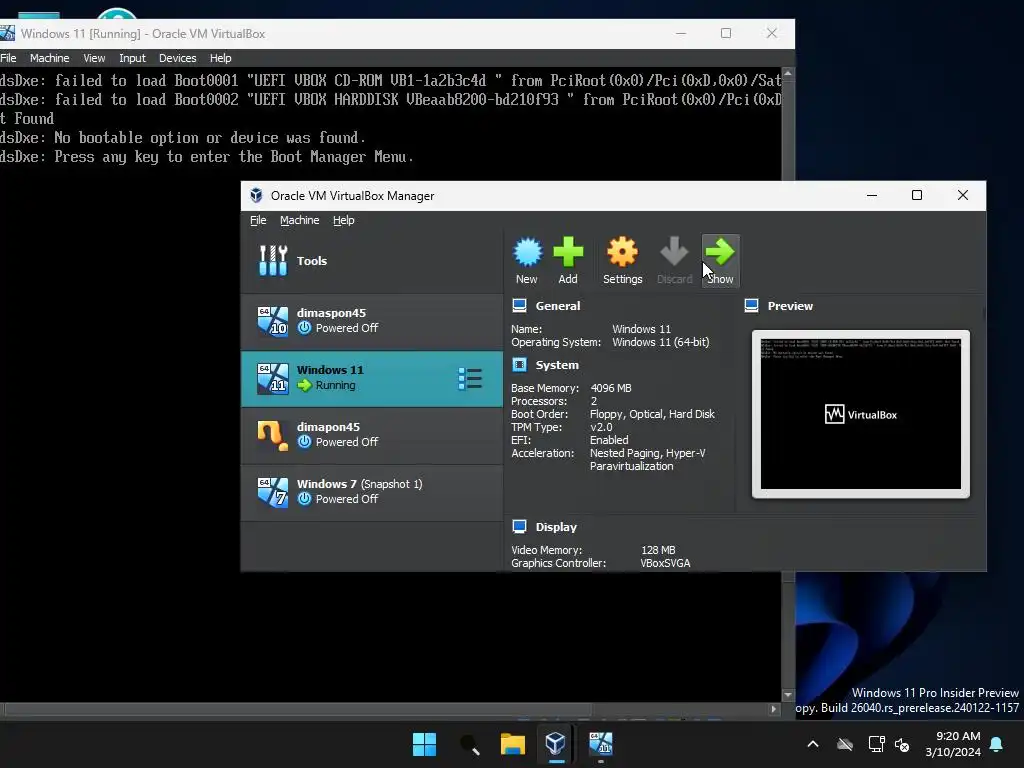Click horizontal scrollbar right arrow in VM window
The width and height of the screenshot is (1024, 768).
(774, 709)
